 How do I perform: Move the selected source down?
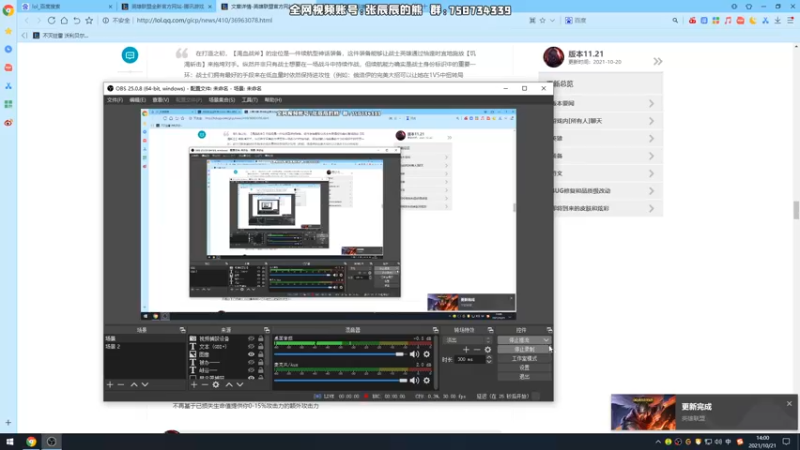tap(240, 385)
